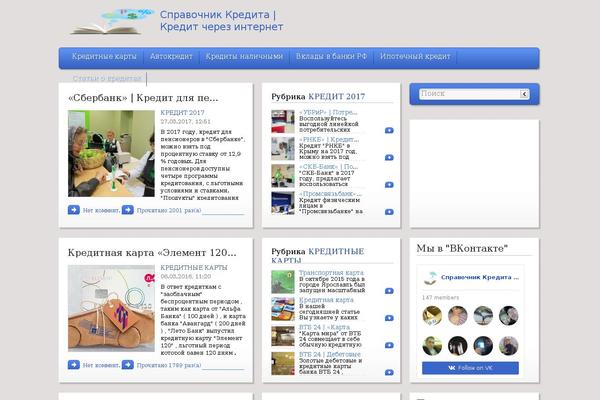Viewport: 600px width, 400px height.
Task: Open the Прочитано 1789 раз(а) link
Action: click(x=169, y=365)
